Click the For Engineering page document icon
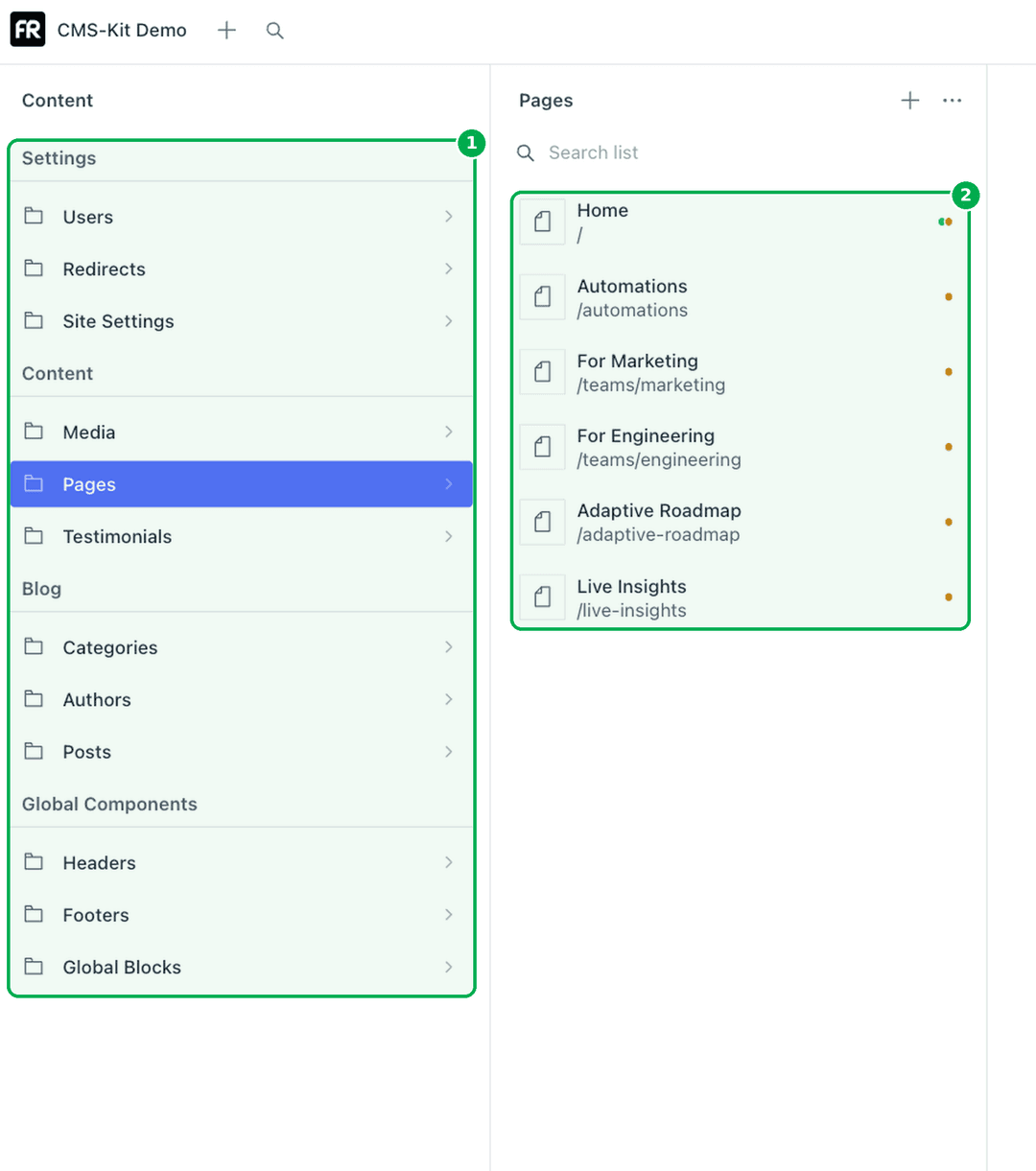1036x1171 pixels. point(543,447)
